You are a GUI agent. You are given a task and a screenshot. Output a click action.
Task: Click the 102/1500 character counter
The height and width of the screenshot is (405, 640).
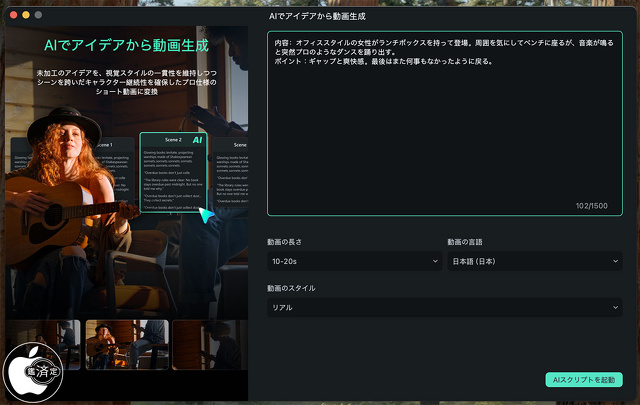click(x=591, y=206)
